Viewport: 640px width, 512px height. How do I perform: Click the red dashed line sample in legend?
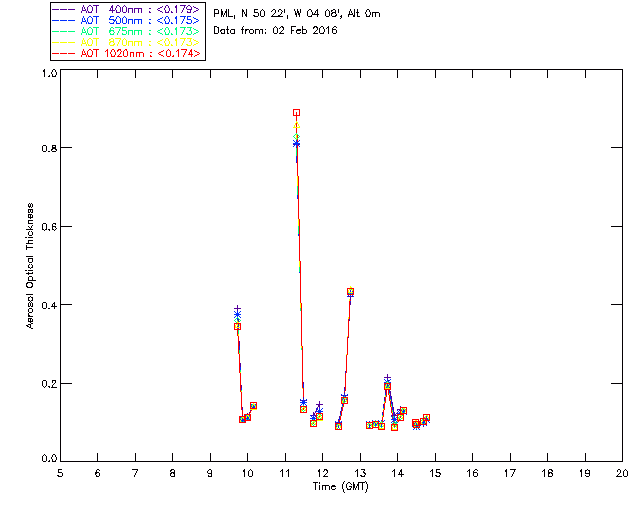pyautogui.click(x=64, y=53)
